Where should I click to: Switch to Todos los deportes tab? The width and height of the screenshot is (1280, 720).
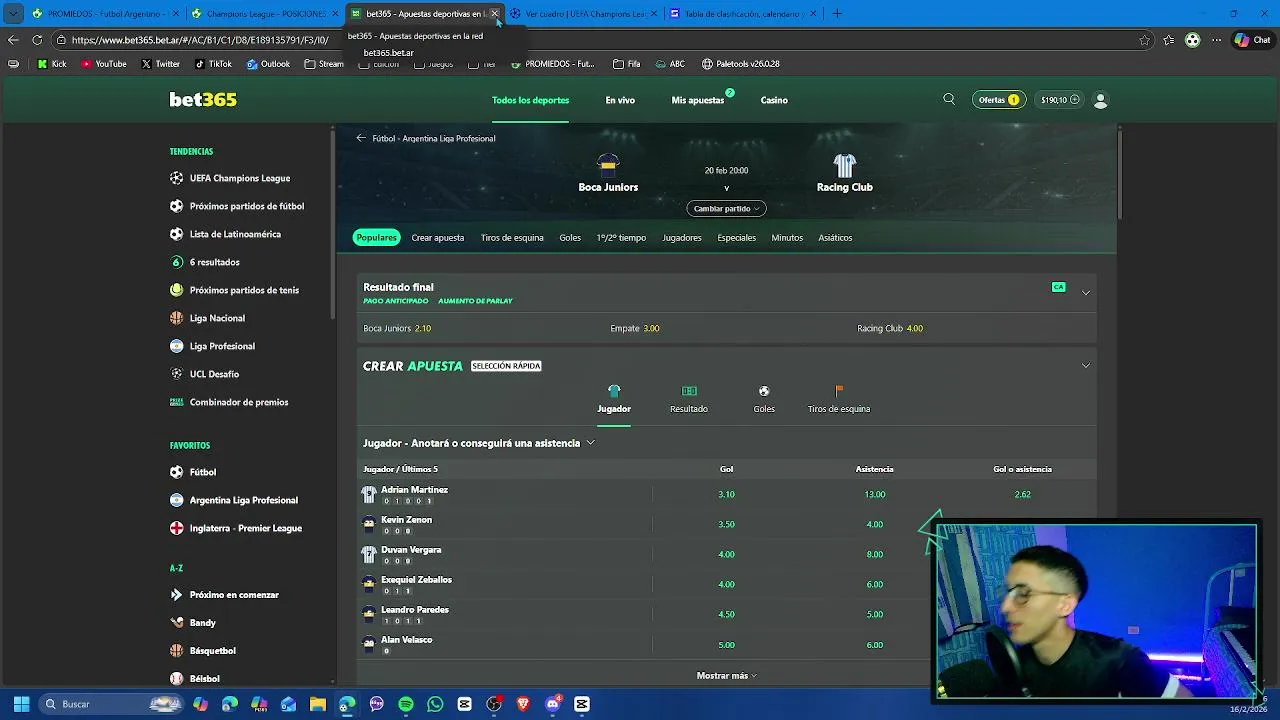pyautogui.click(x=530, y=100)
